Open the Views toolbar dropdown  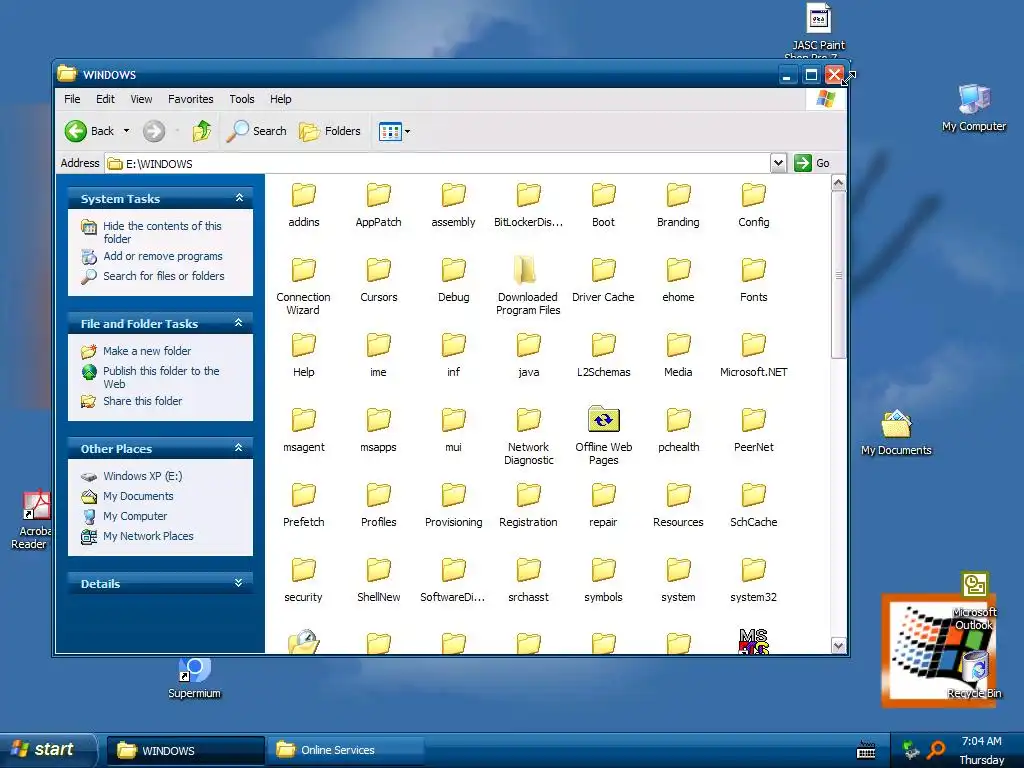[394, 131]
